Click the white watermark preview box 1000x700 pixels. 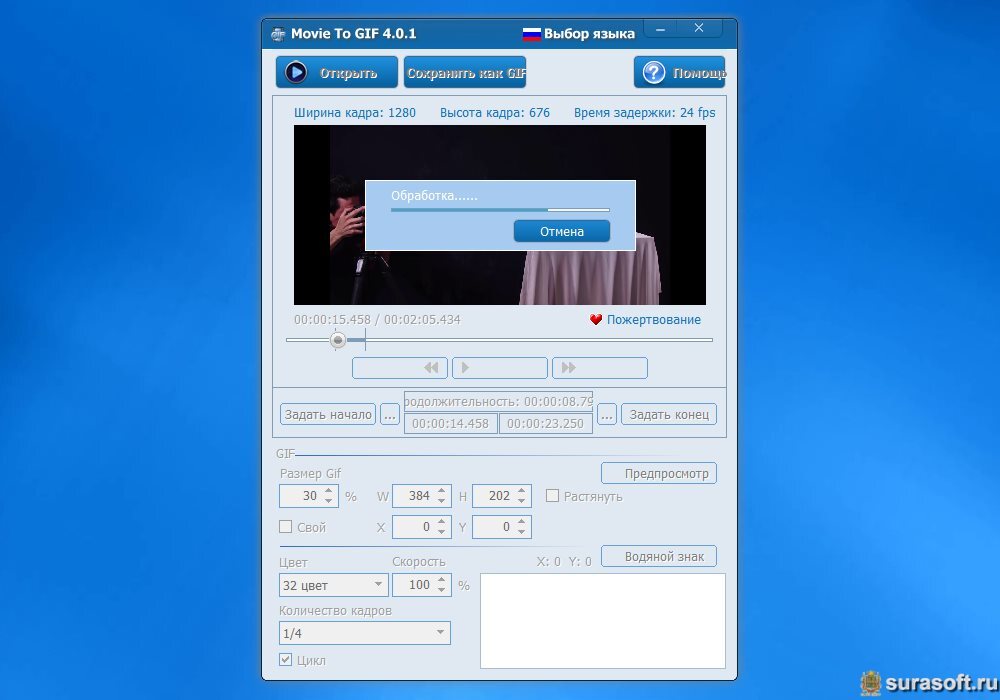click(x=603, y=621)
